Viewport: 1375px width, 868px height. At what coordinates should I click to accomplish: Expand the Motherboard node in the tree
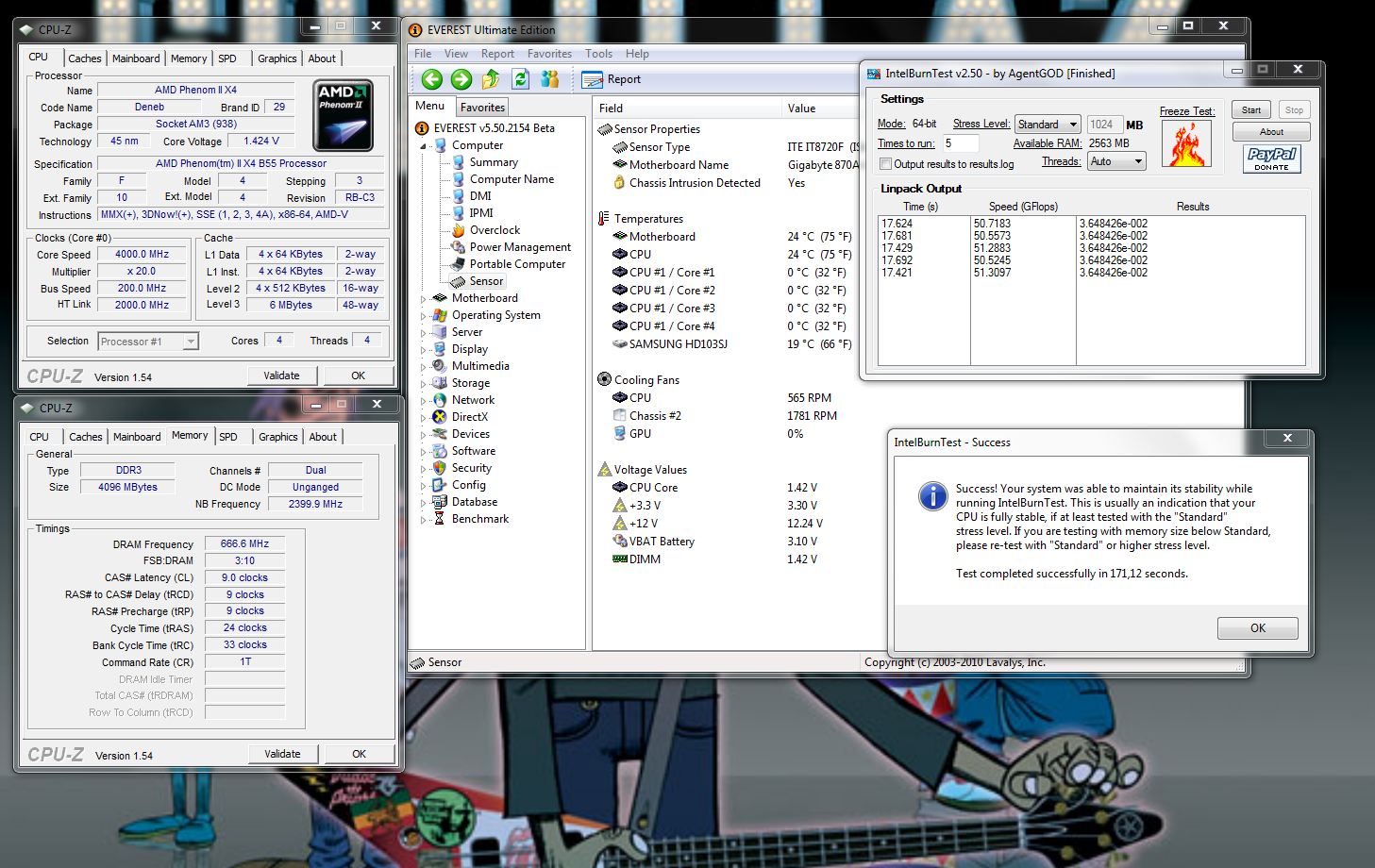pos(424,299)
